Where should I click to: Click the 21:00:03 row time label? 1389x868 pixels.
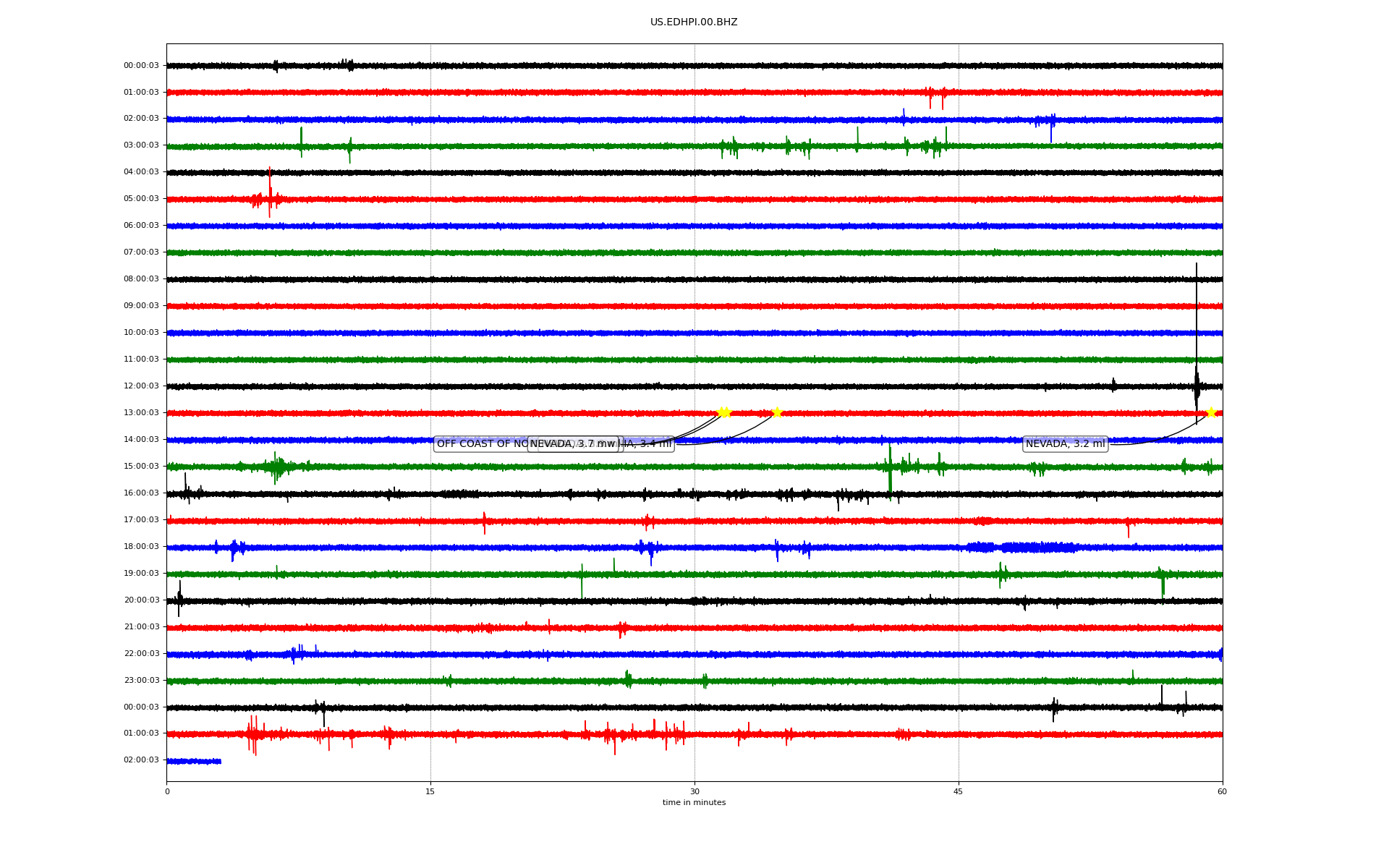point(141,627)
